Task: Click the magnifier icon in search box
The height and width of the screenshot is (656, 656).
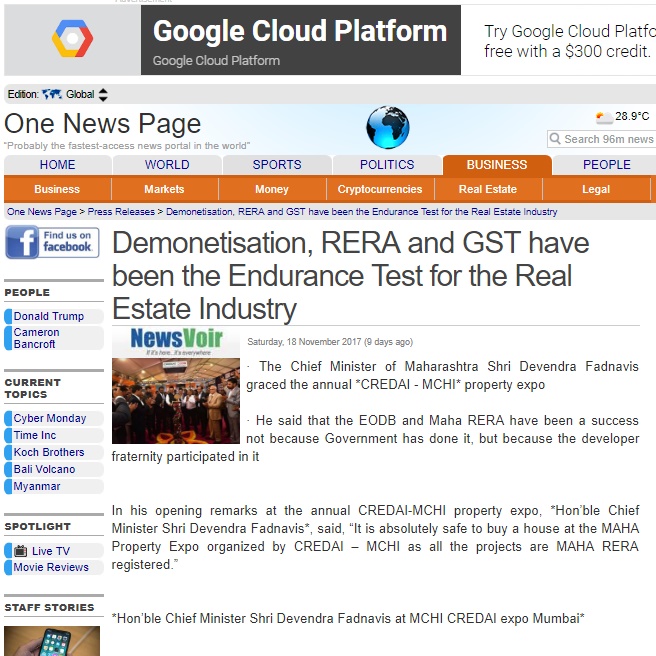Action: (555, 138)
